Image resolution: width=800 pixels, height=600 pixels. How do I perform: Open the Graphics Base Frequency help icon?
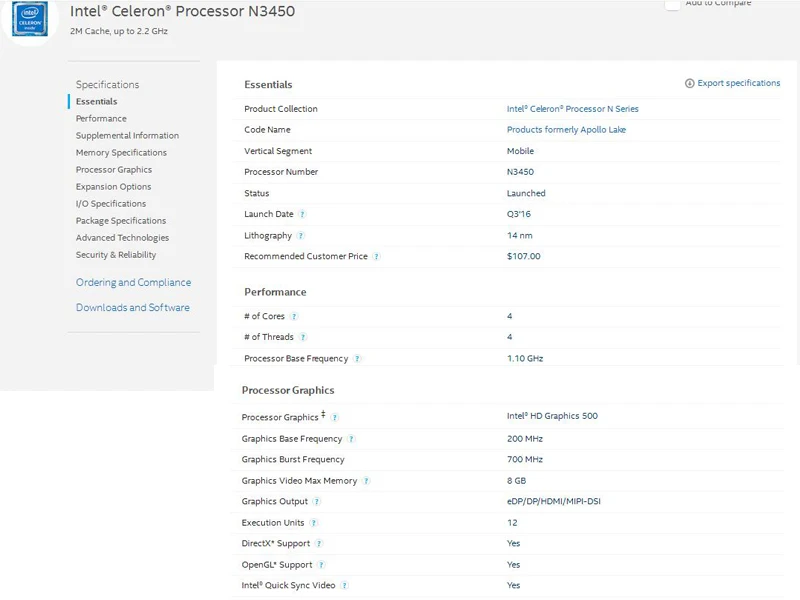(x=351, y=439)
